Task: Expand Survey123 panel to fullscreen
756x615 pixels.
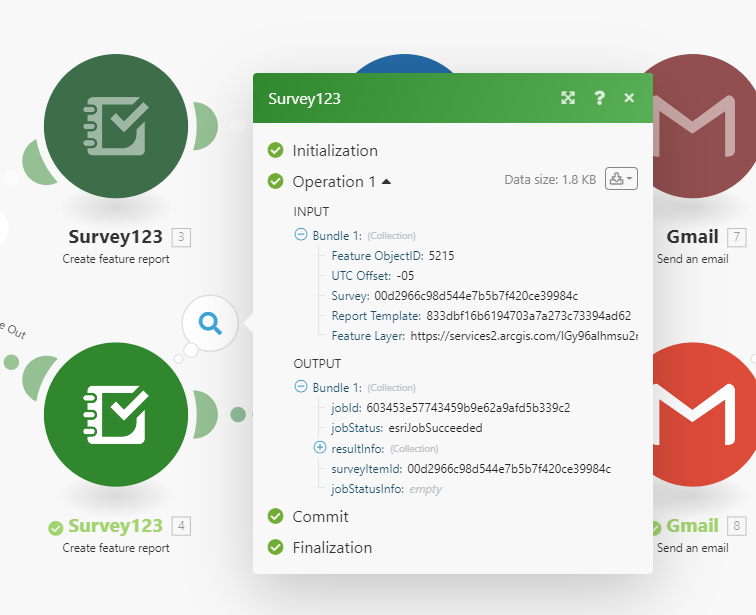Action: tap(568, 98)
